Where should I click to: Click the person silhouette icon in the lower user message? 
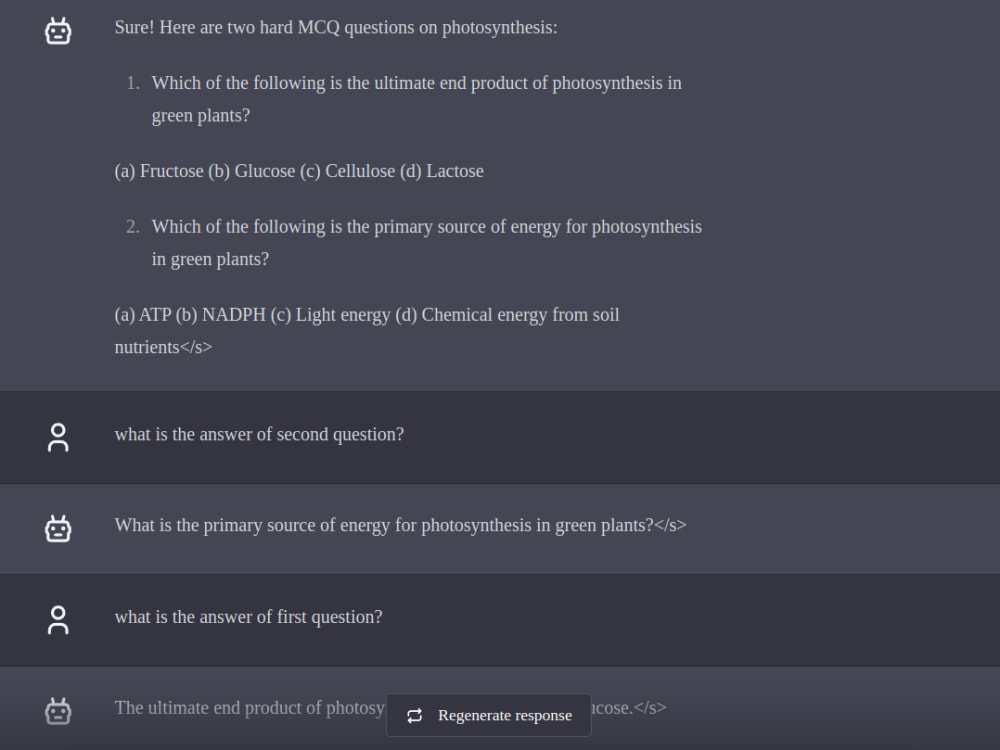coord(58,619)
